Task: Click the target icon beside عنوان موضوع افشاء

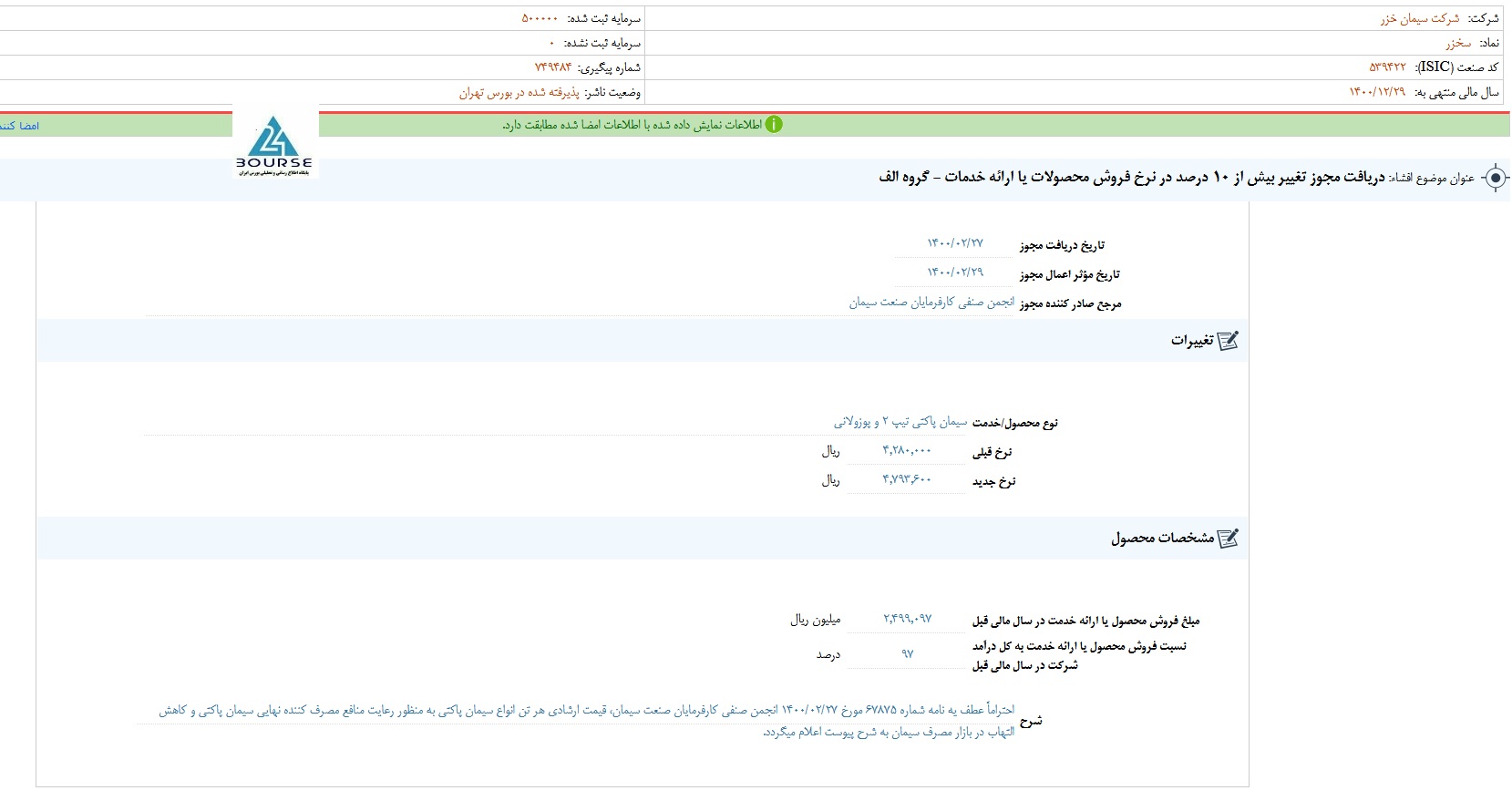Action: [1496, 178]
